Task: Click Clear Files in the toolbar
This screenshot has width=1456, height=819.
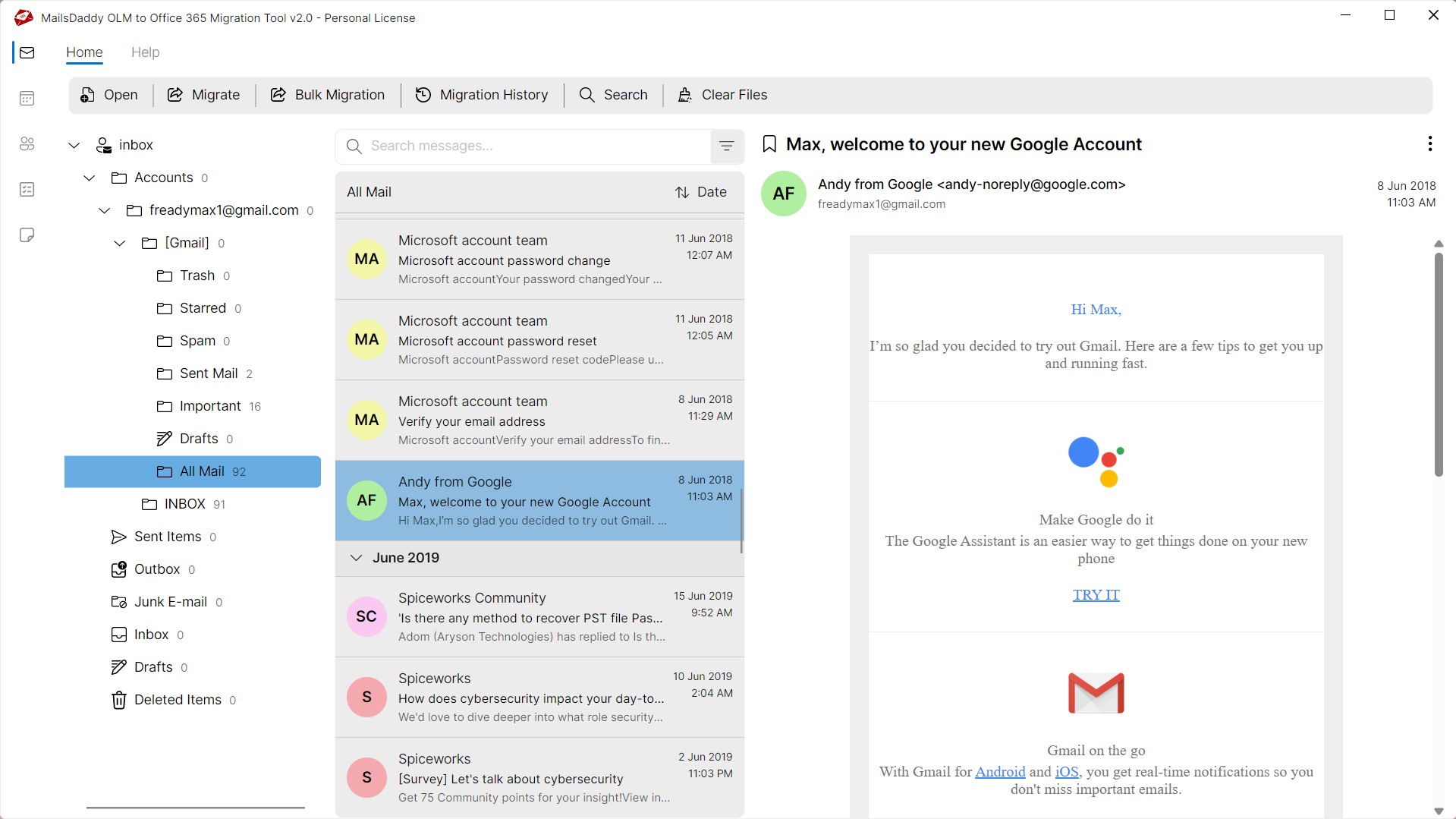Action: (722, 95)
